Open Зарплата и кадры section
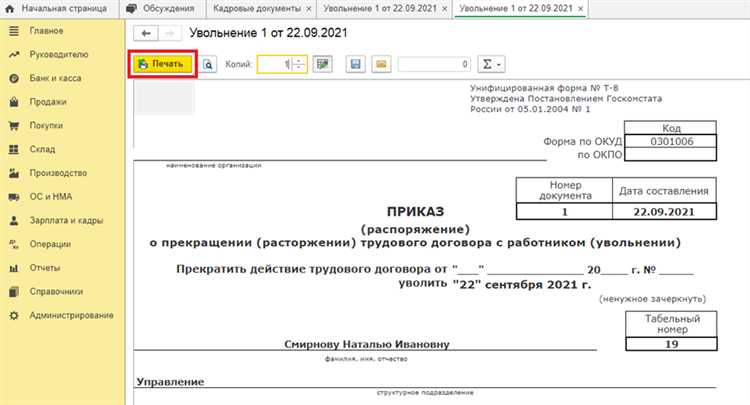The image size is (750, 405). pos(66,220)
